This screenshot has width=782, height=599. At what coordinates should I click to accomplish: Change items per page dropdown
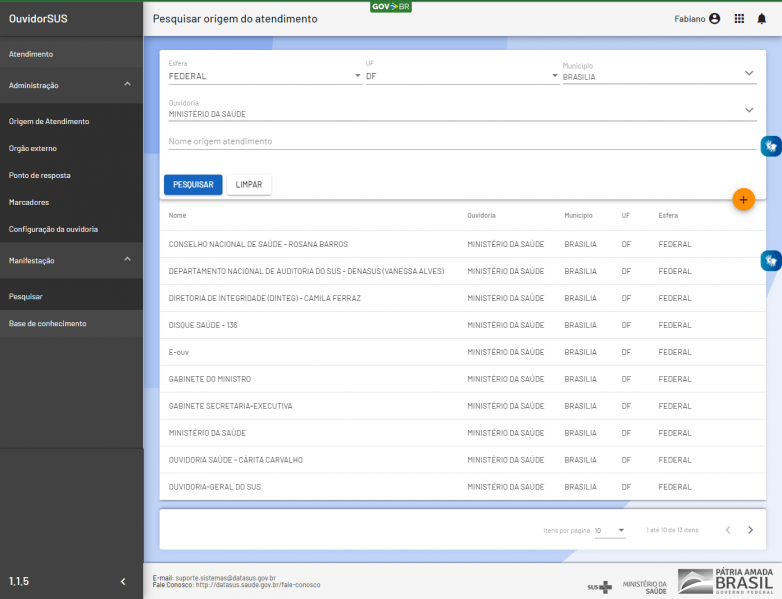click(610, 530)
